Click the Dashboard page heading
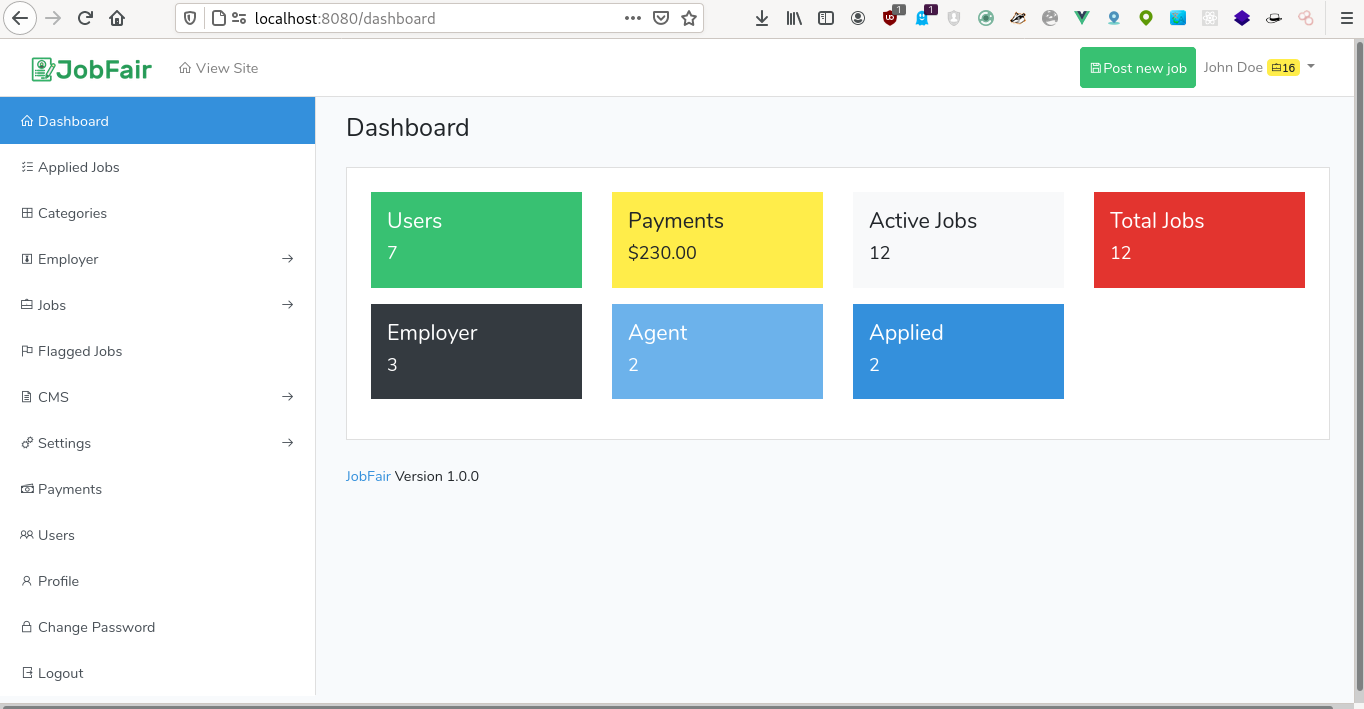Image resolution: width=1364 pixels, height=709 pixels. (407, 128)
